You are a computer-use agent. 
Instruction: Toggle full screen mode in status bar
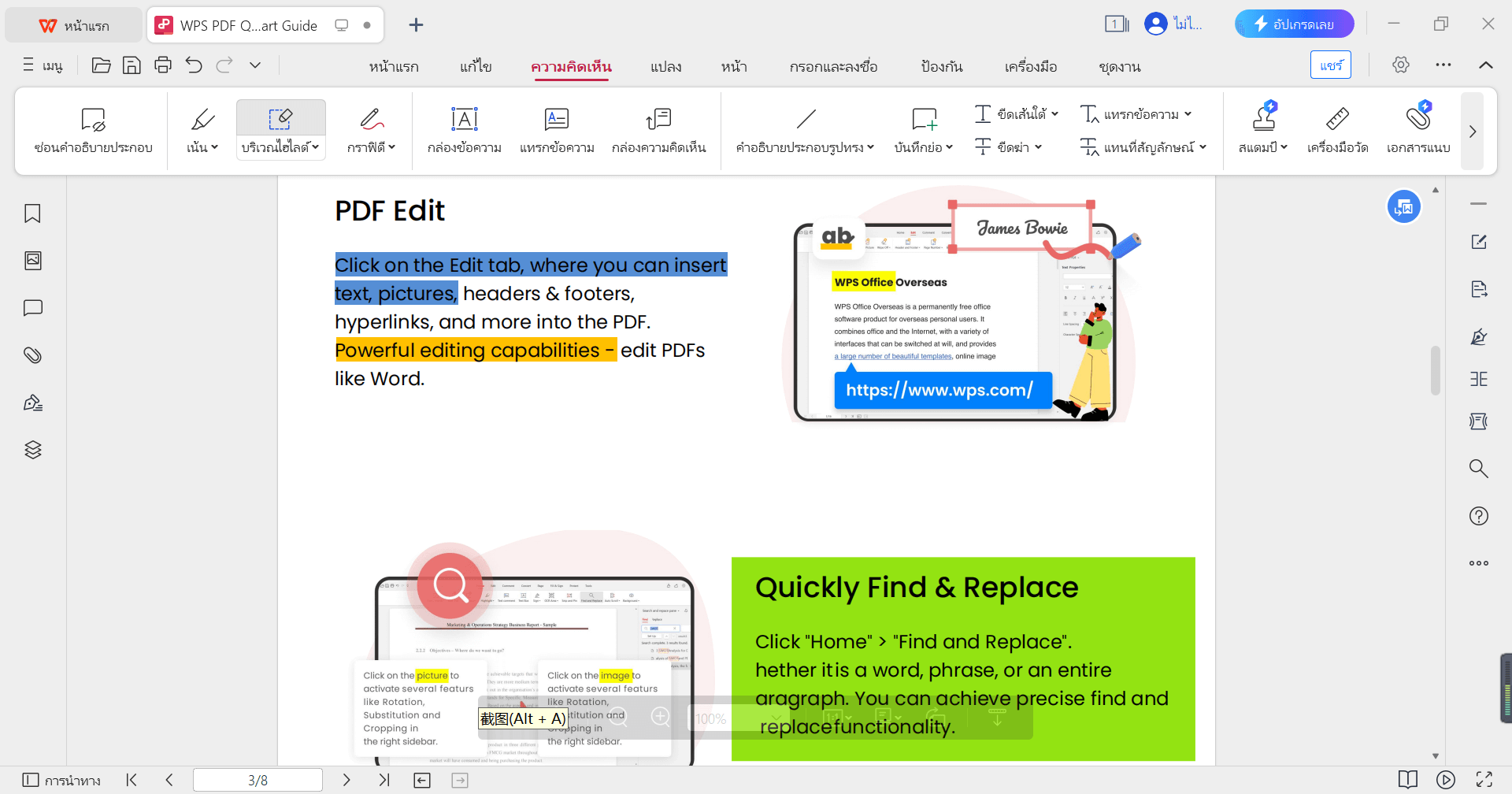pos(1484,780)
